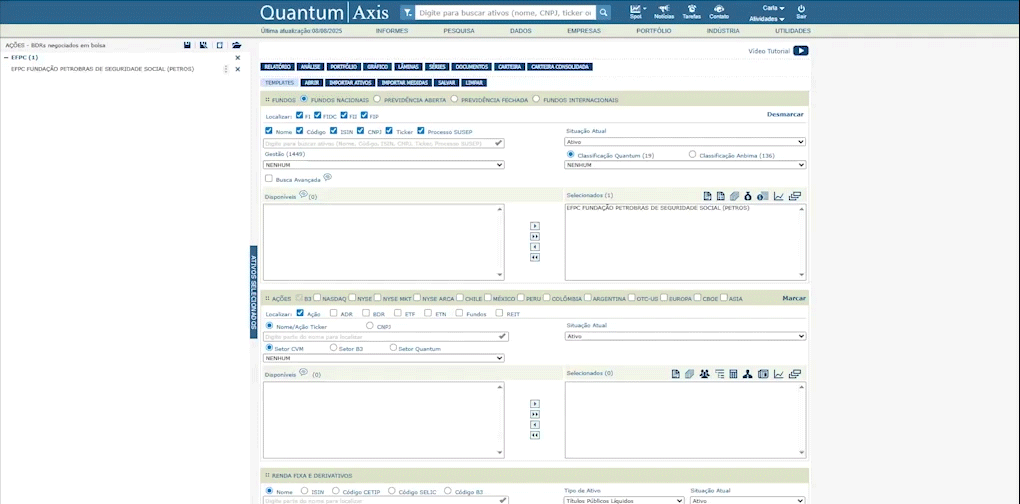This screenshot has width=1020, height=504.
Task: Click the LIMPAR button
Action: 474,83
